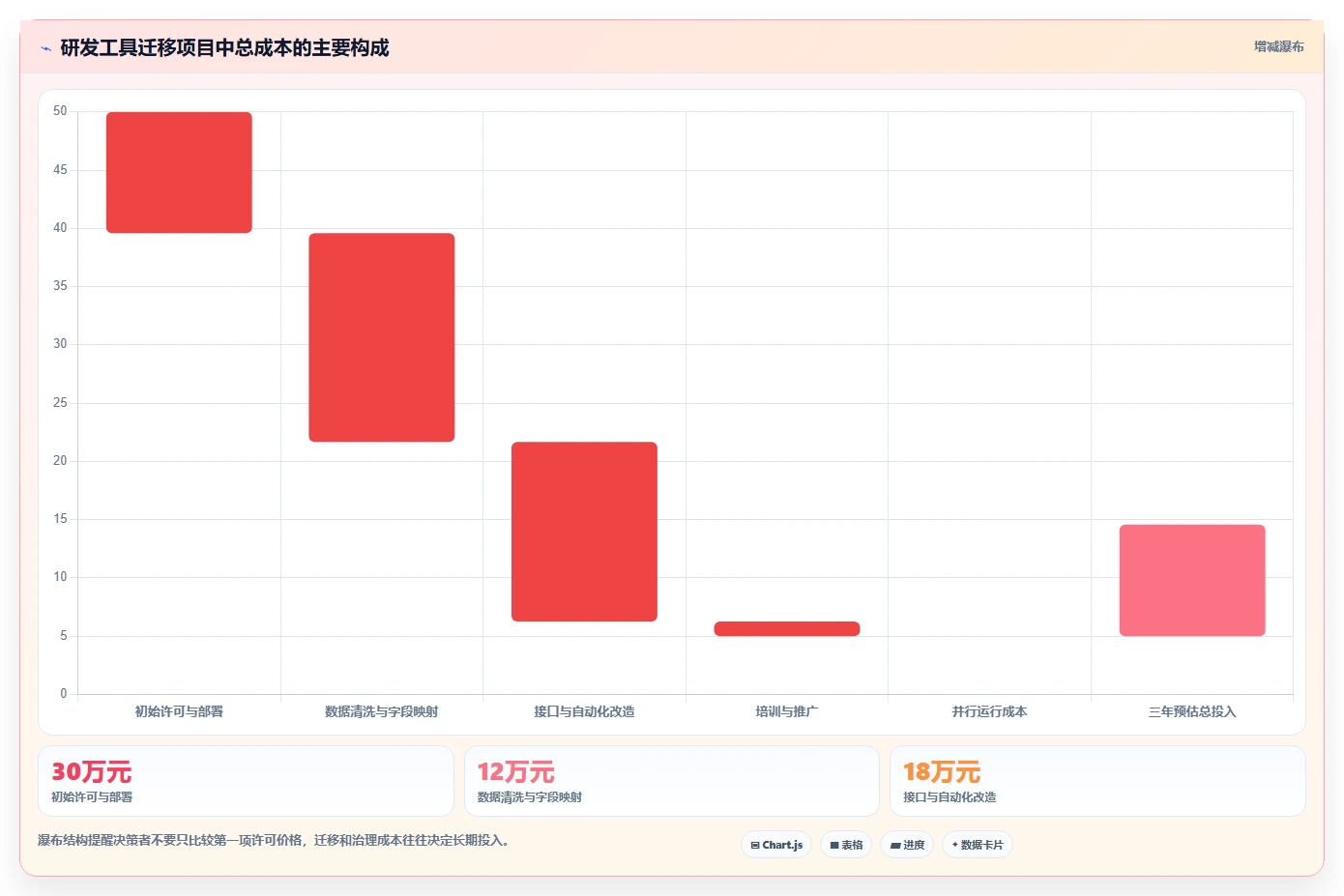Viewport: 1344px width, 896px height.
Task: Click the 25 y-axis tick label
Action: click(60, 403)
